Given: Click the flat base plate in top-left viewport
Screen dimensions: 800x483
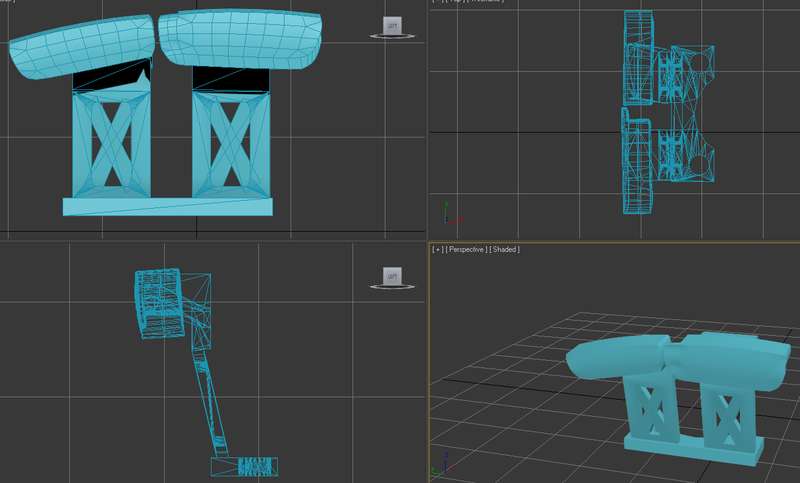Looking at the screenshot, I should [x=166, y=206].
